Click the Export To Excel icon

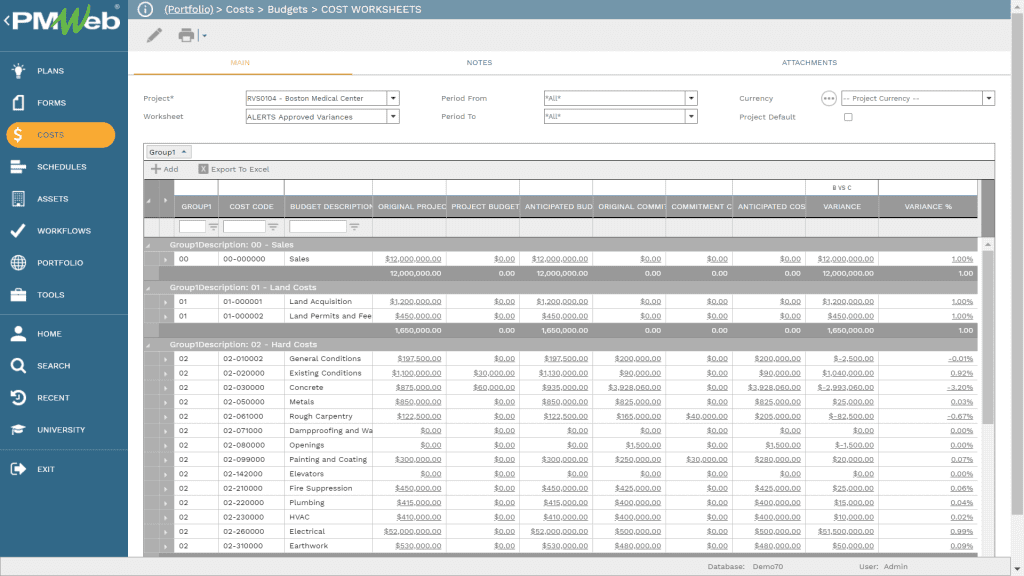(x=203, y=169)
